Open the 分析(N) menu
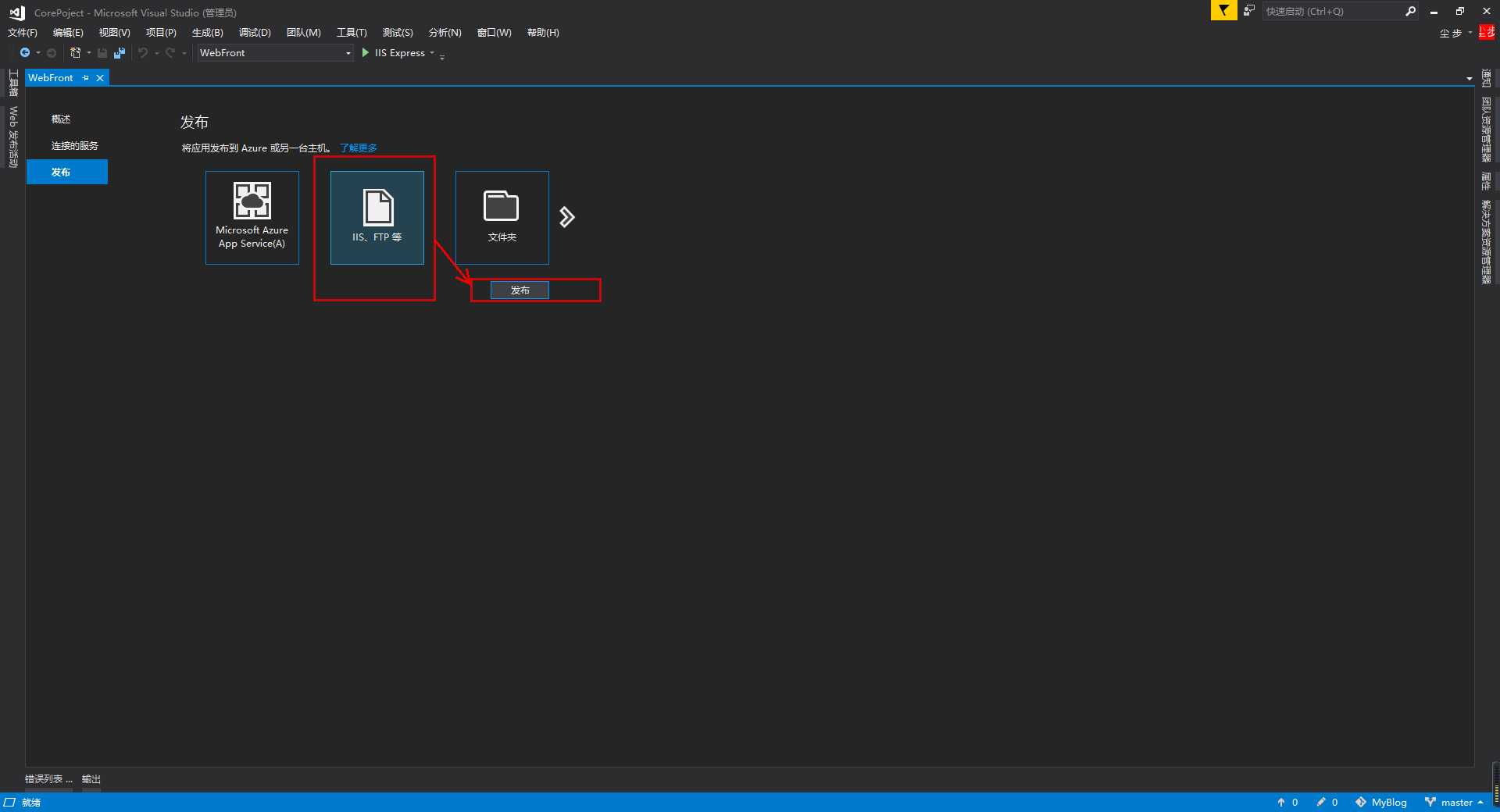Viewport: 1500px width, 812px height. click(x=445, y=33)
